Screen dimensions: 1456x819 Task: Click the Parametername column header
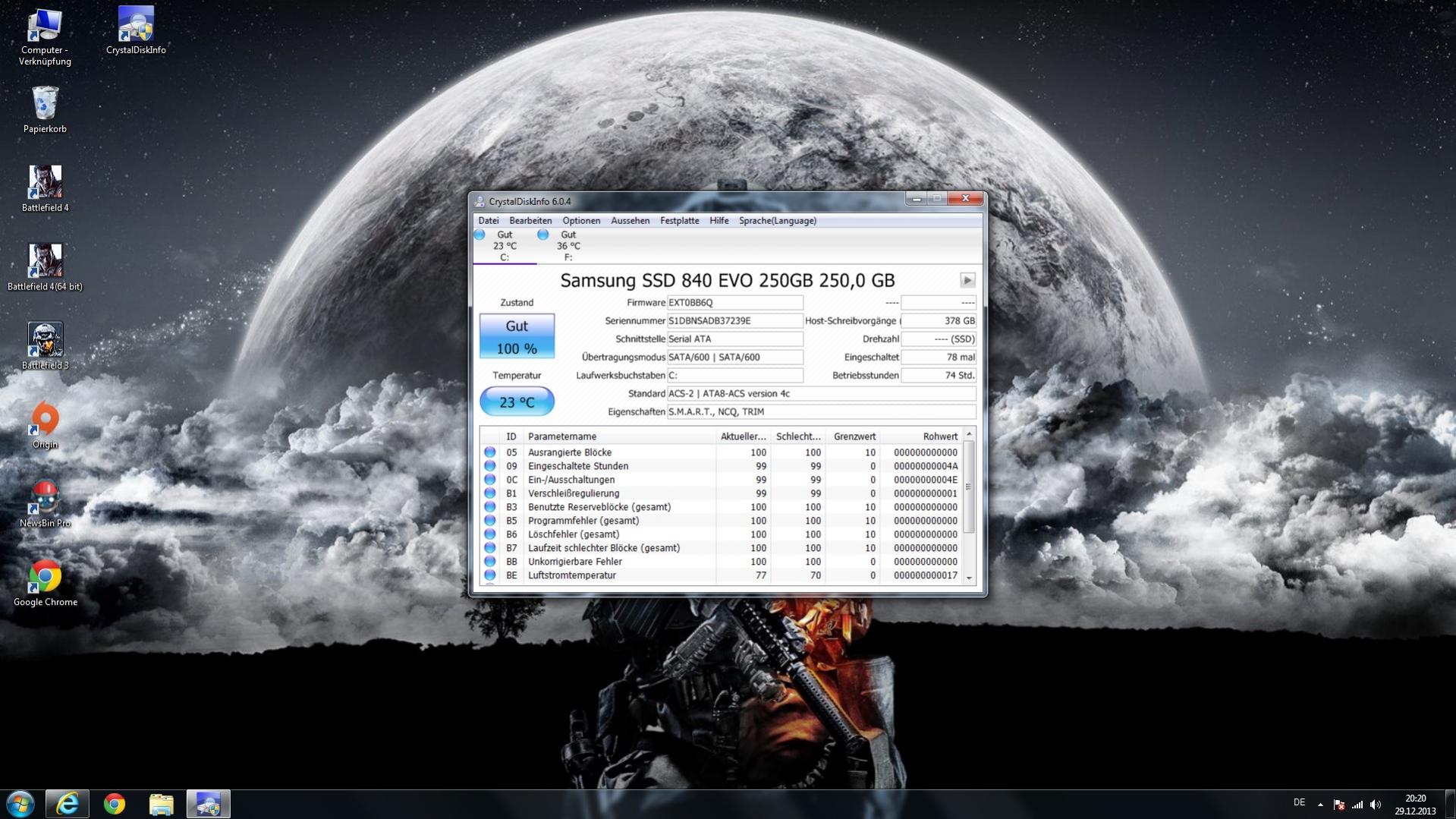620,436
